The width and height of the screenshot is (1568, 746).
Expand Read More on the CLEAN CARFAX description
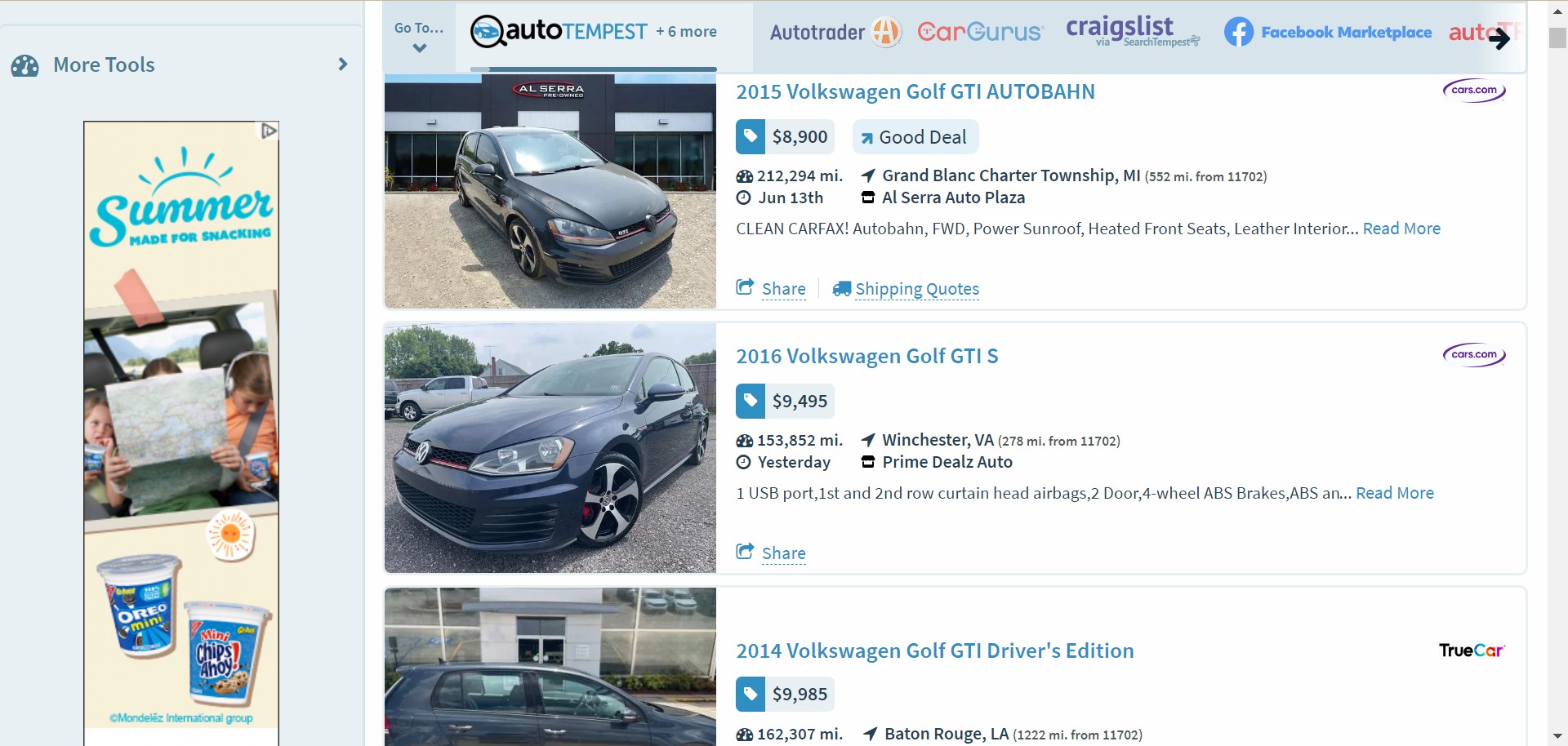point(1401,229)
